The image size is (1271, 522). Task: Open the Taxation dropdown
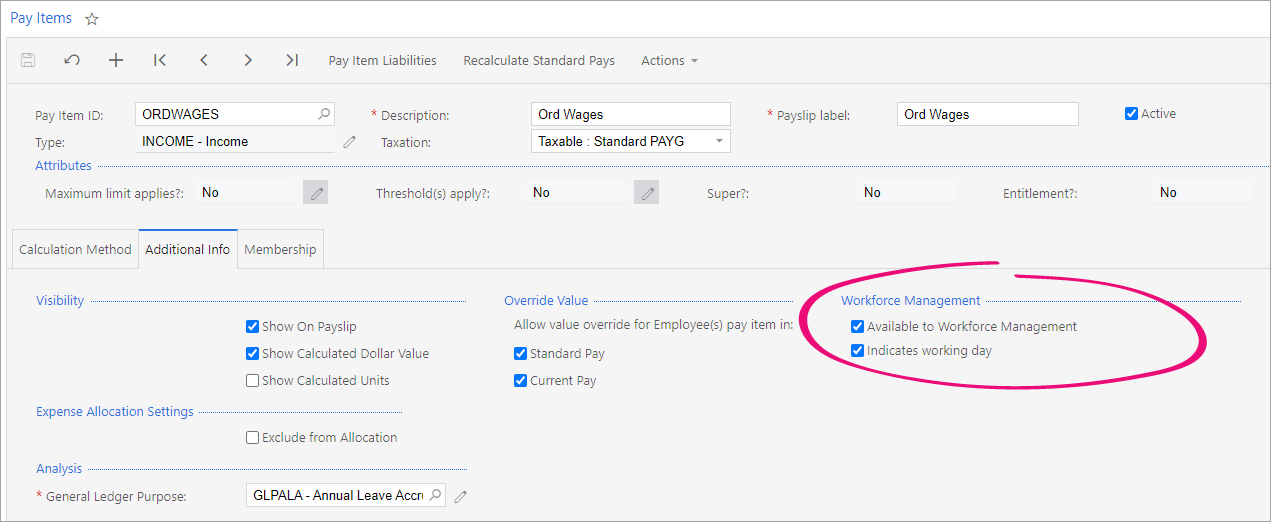click(x=719, y=142)
